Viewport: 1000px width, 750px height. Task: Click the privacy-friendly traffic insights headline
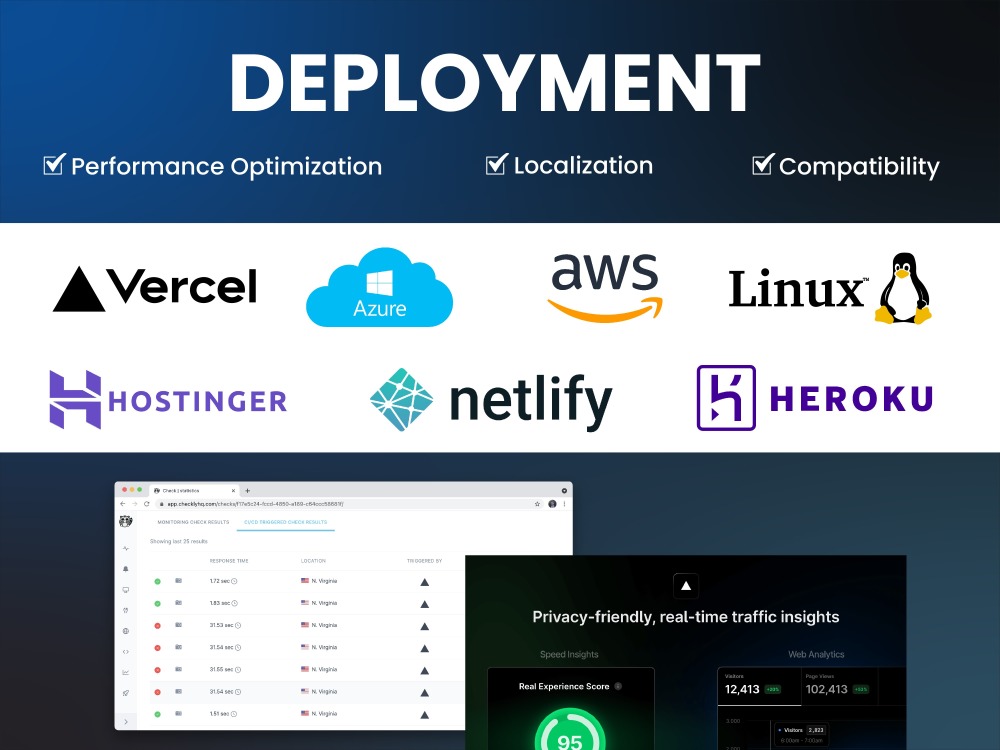[686, 617]
